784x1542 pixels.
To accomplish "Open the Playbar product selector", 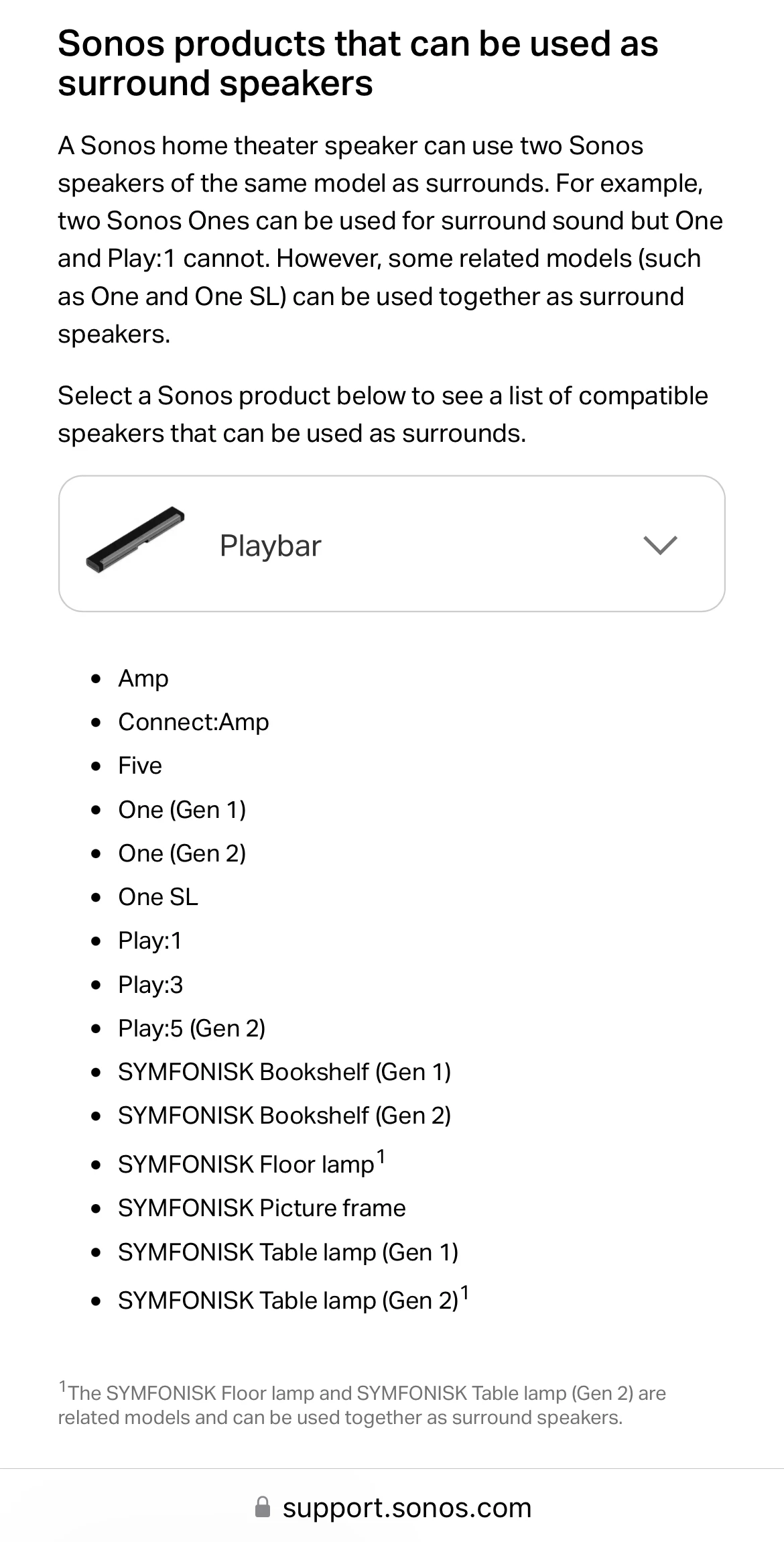I will [x=392, y=544].
